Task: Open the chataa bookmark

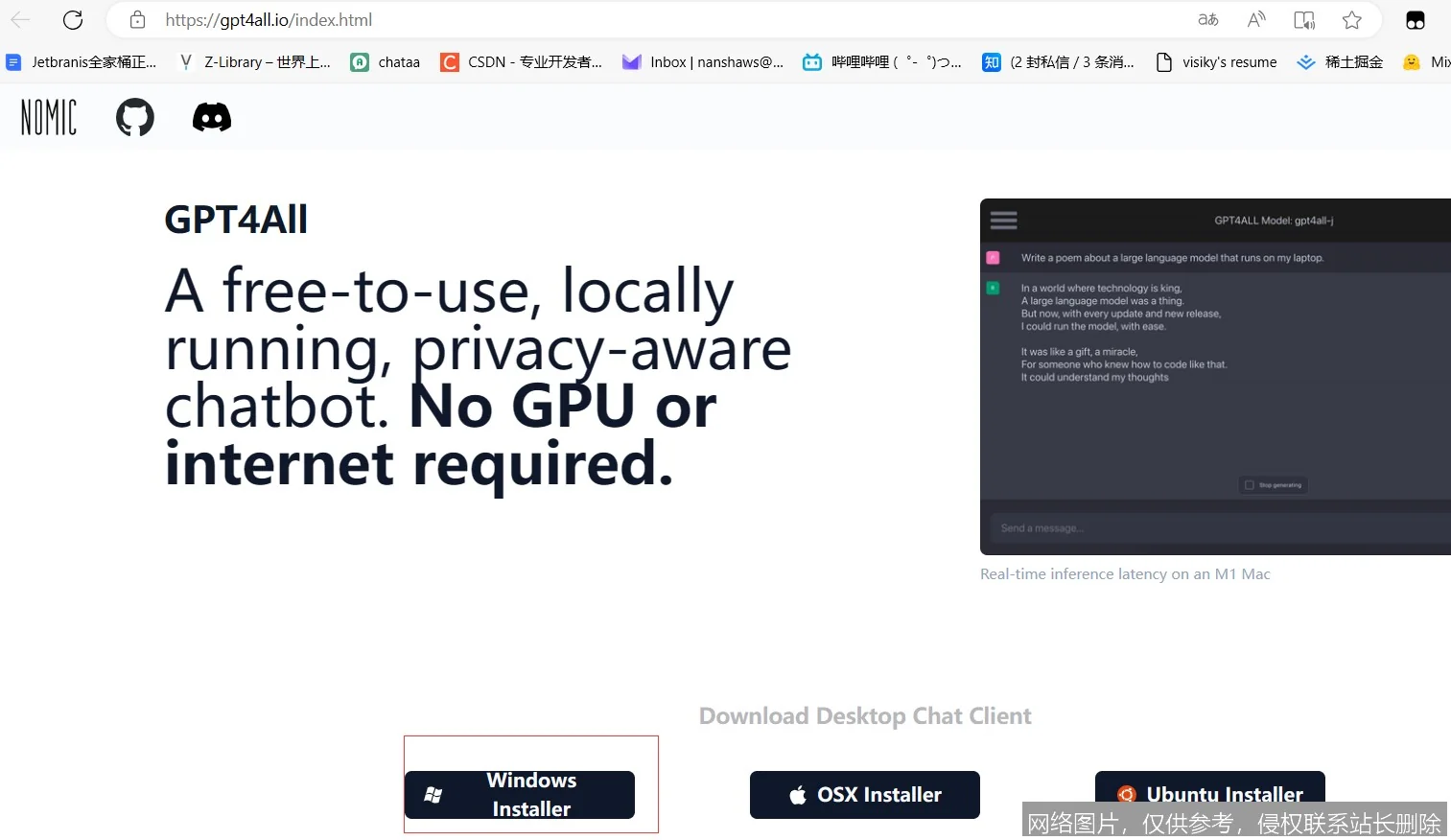Action: pyautogui.click(x=386, y=62)
